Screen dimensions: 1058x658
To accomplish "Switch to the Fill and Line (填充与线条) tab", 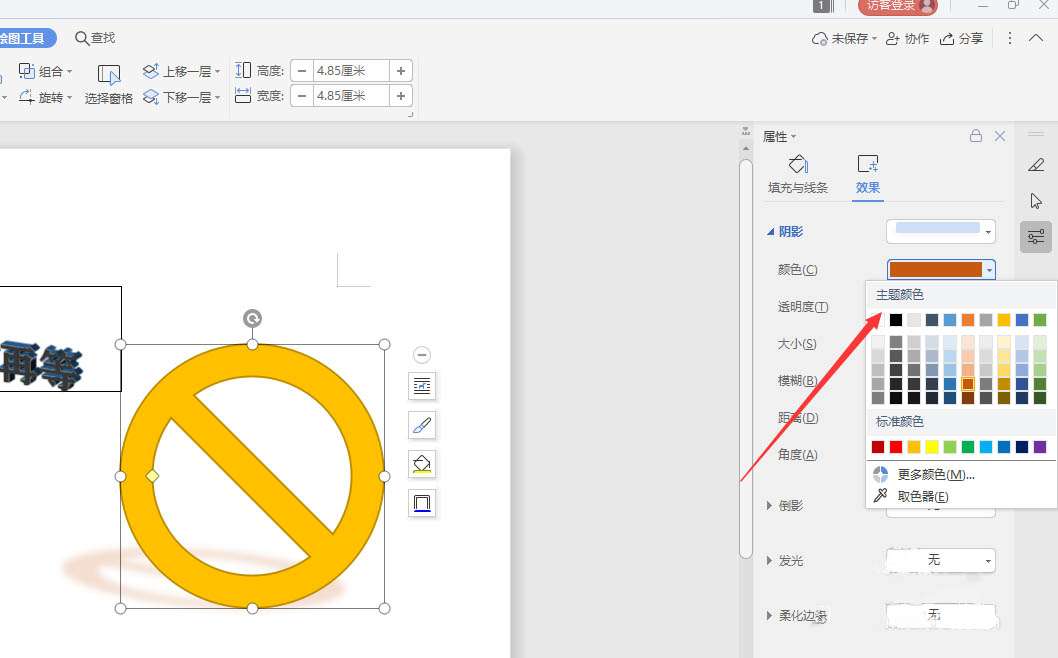I will click(x=798, y=174).
